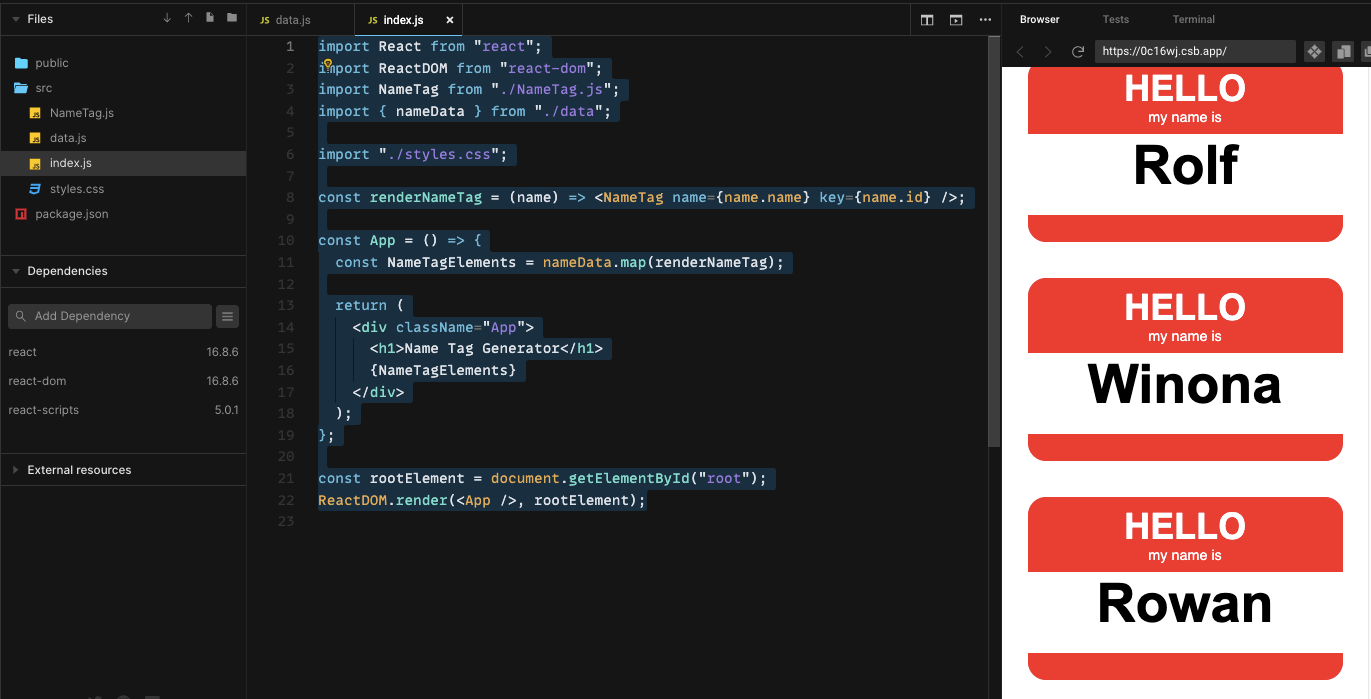Open the dependency list menu icon
1371x699 pixels.
point(228,316)
